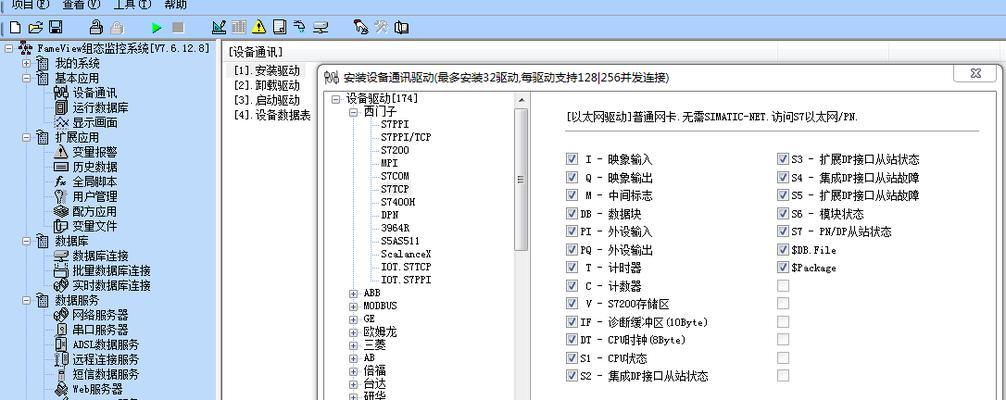Open the 项目(F) menu
The image size is (1006, 400).
pyautogui.click(x=30, y=4)
